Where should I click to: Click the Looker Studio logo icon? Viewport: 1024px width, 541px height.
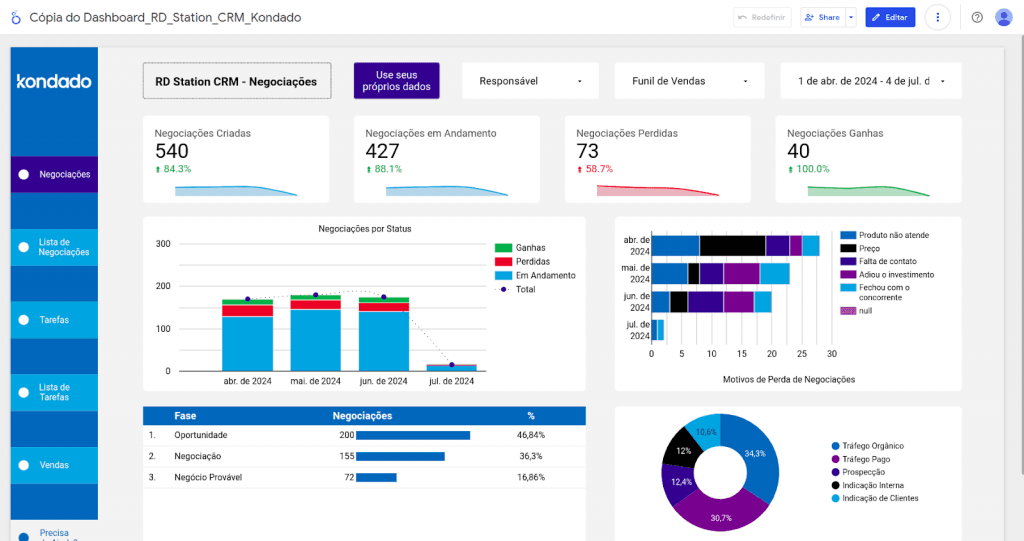(x=15, y=18)
